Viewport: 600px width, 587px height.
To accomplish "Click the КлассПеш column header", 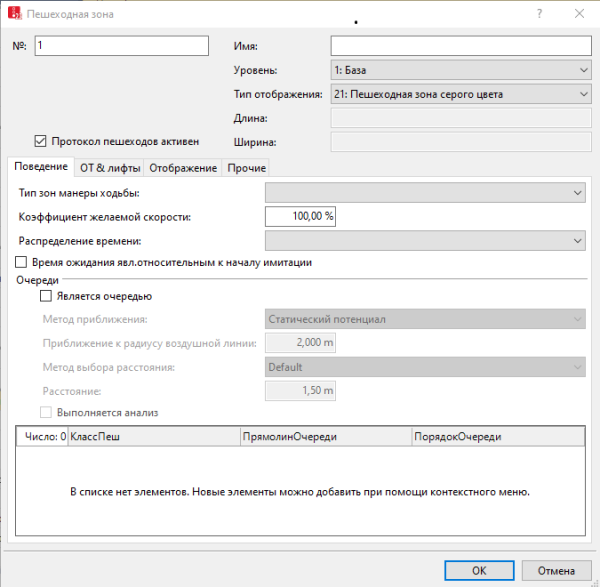I will 152,437.
